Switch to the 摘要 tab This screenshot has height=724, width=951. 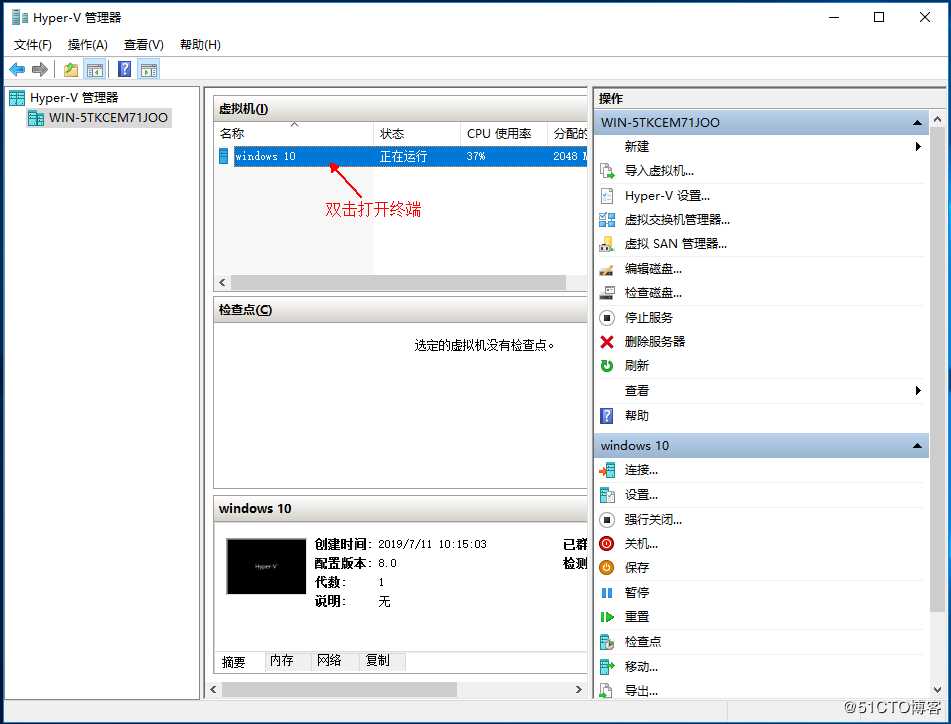[234, 662]
